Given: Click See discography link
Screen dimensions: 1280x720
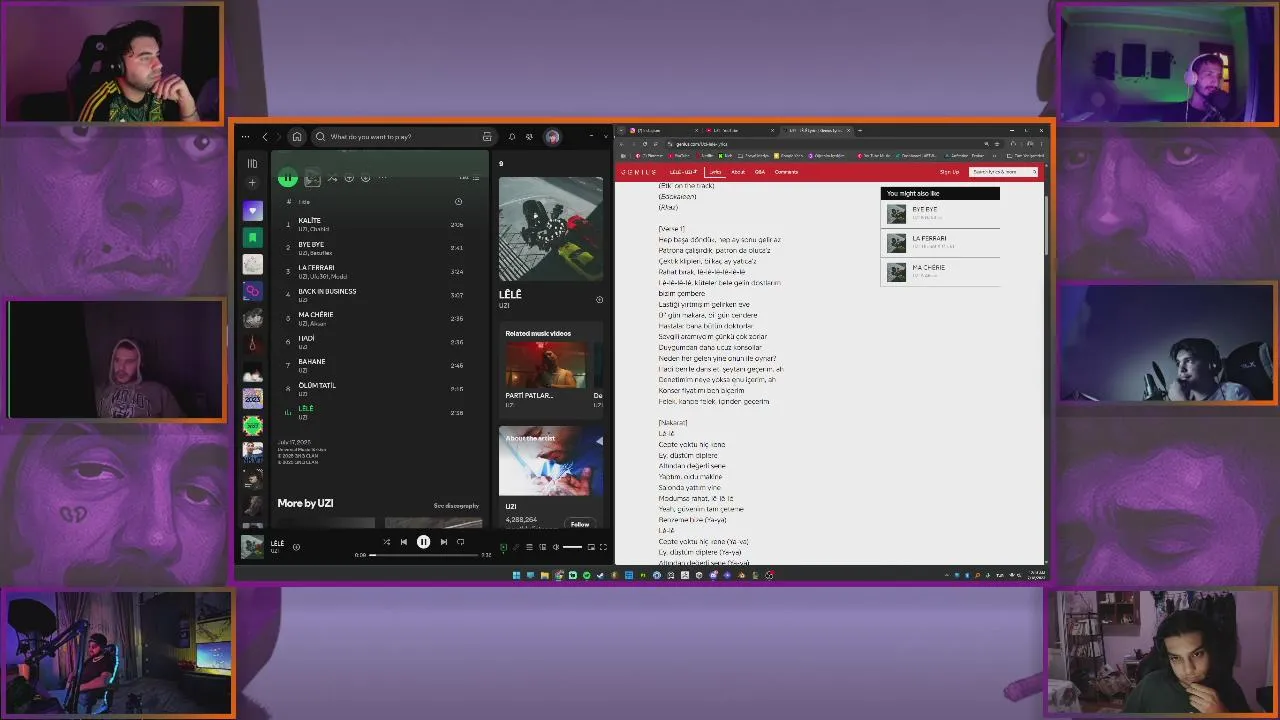Looking at the screenshot, I should point(456,506).
